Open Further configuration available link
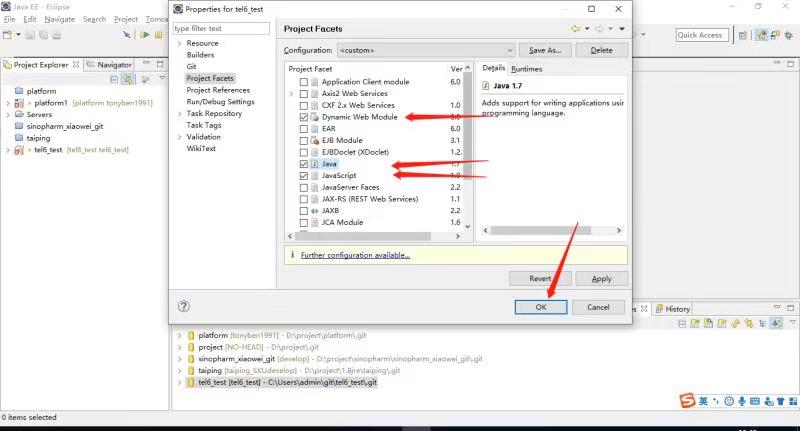800x431 pixels. coord(355,255)
